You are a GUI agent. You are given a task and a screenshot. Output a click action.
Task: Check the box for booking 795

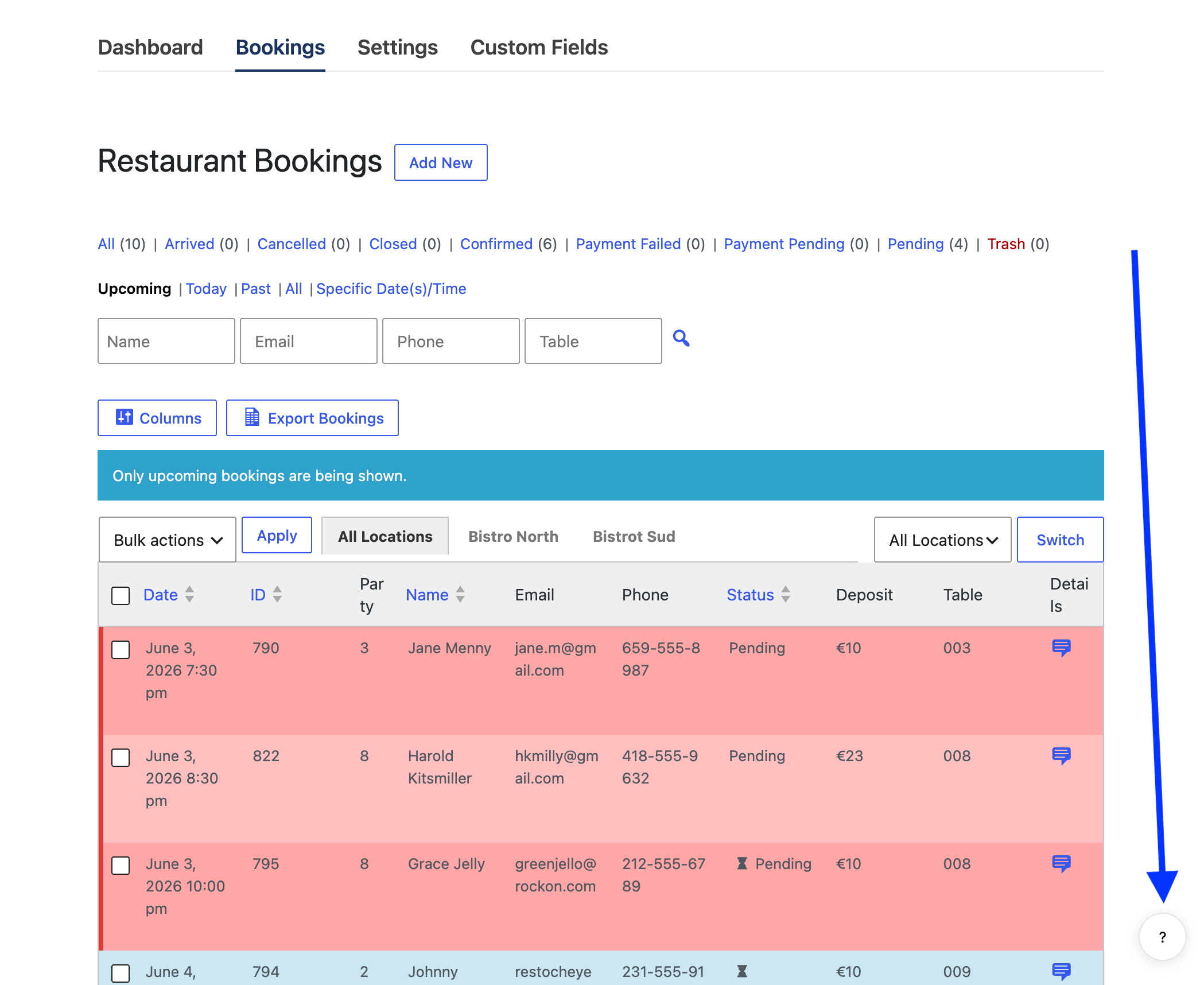point(121,865)
